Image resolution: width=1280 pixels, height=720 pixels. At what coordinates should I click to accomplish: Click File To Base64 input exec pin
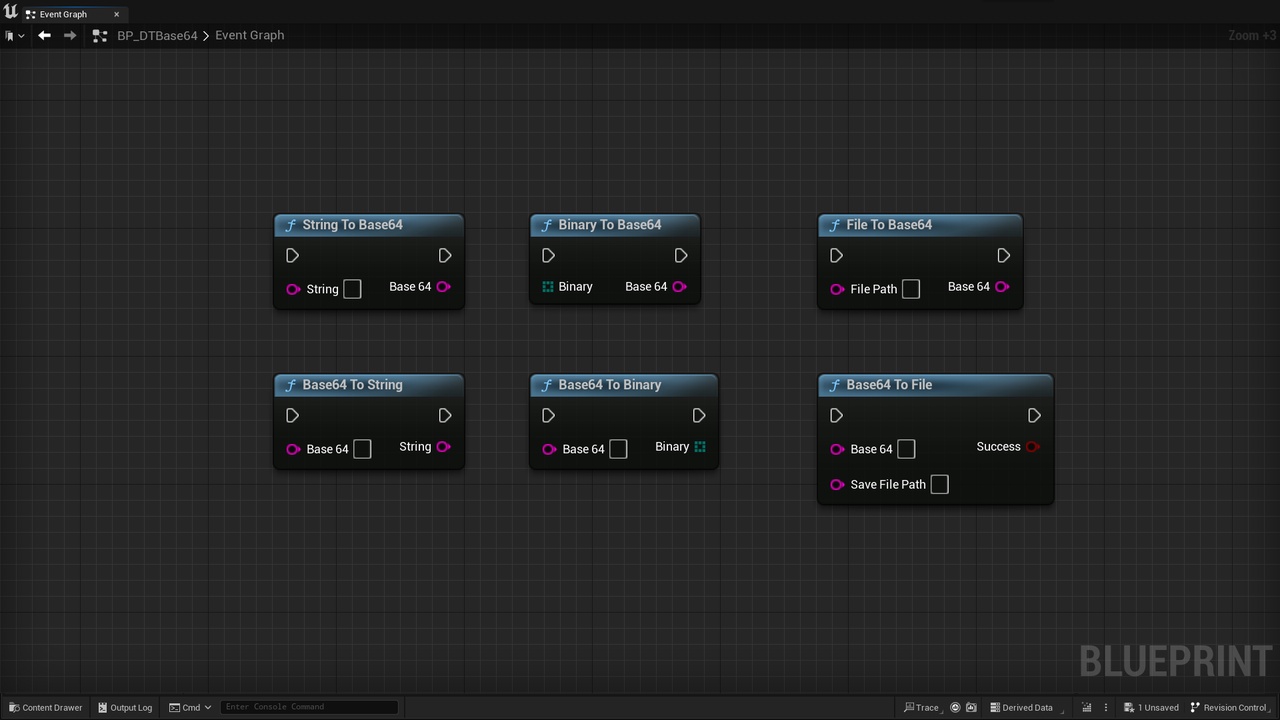(x=836, y=256)
